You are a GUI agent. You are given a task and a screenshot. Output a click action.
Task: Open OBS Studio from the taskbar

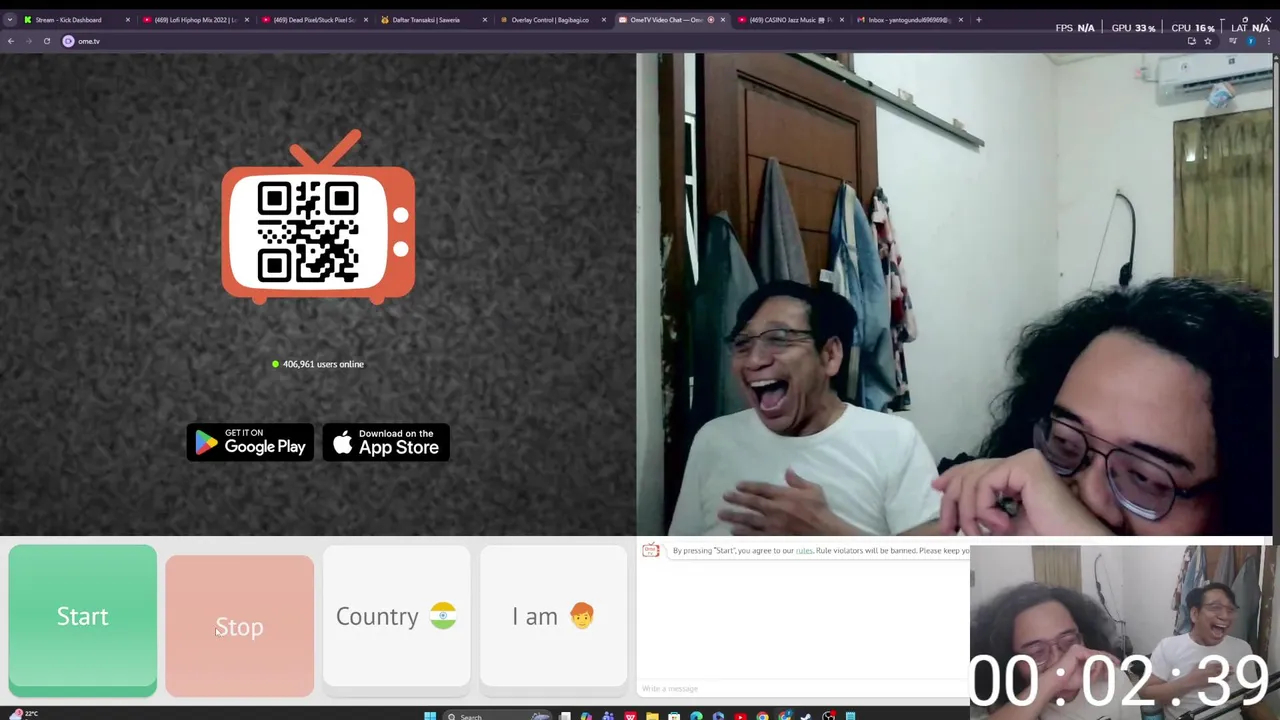pyautogui.click(x=828, y=716)
